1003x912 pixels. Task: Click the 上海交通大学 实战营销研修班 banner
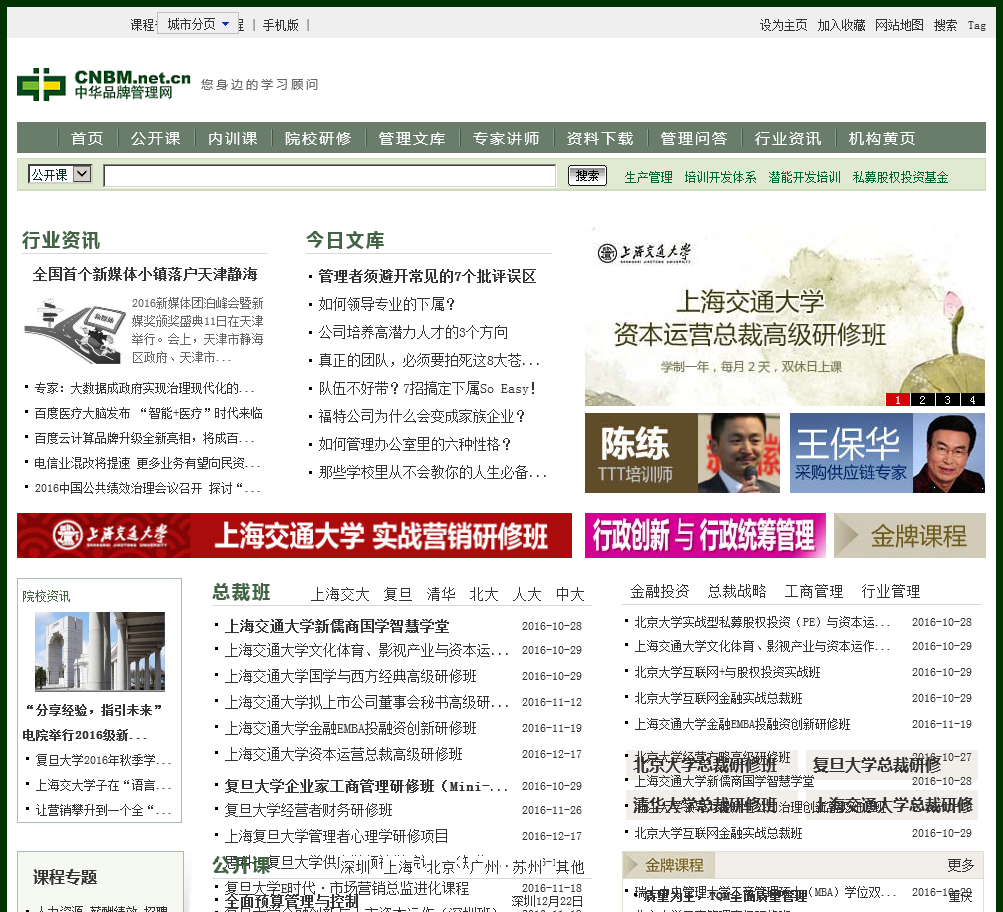(294, 535)
